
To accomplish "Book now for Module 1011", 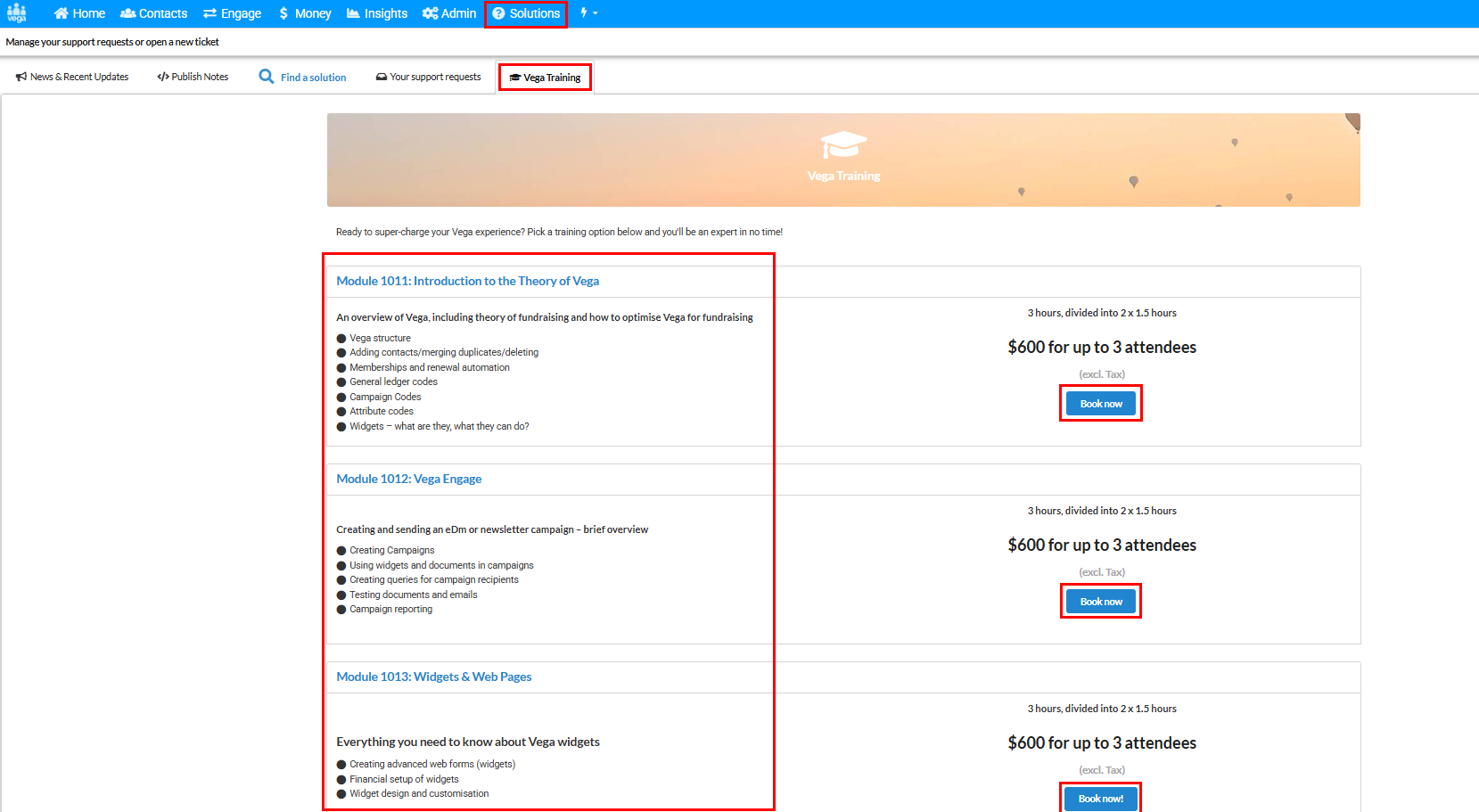I will point(1101,404).
